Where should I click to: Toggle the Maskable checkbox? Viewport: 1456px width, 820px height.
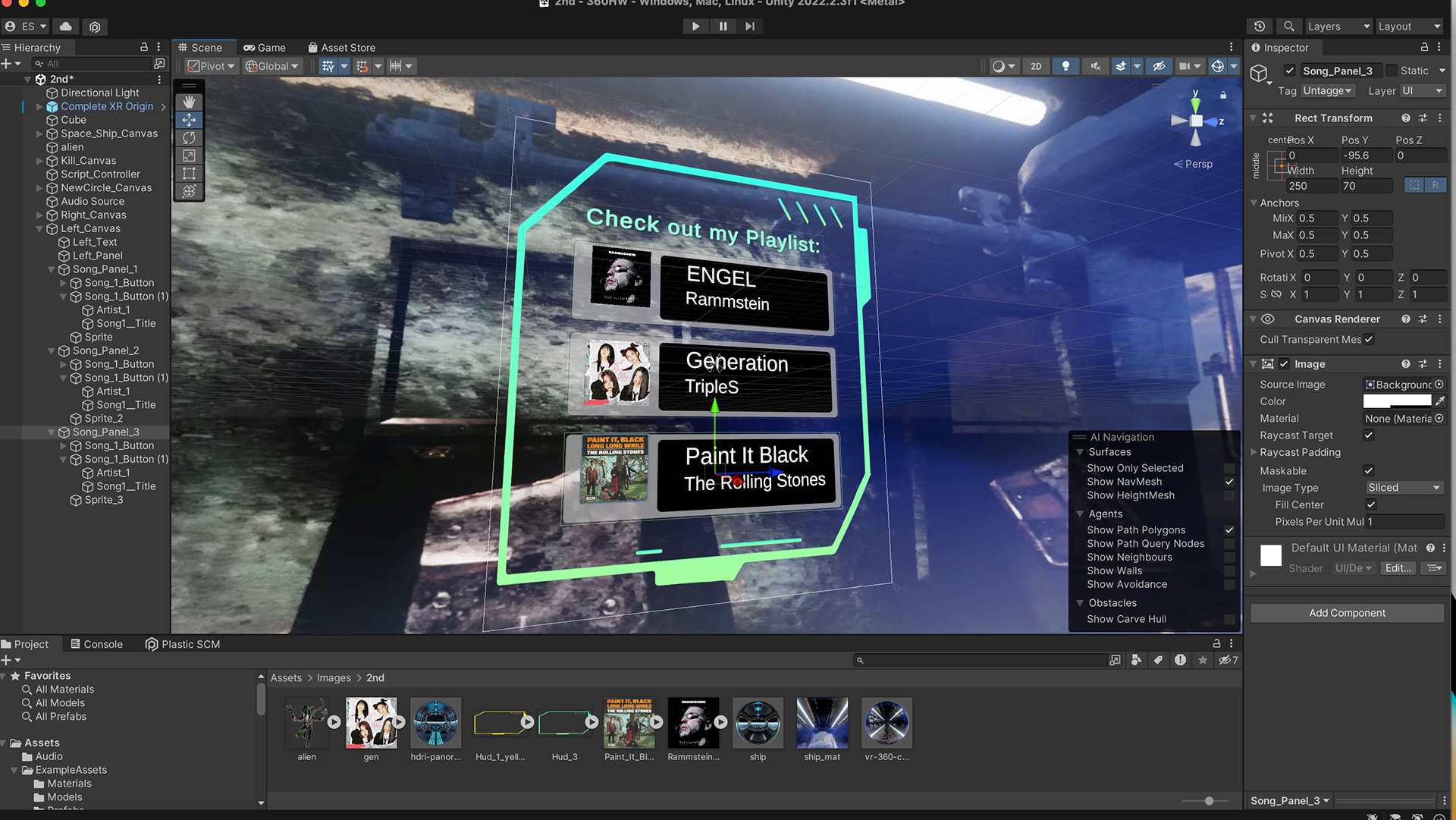point(1369,471)
